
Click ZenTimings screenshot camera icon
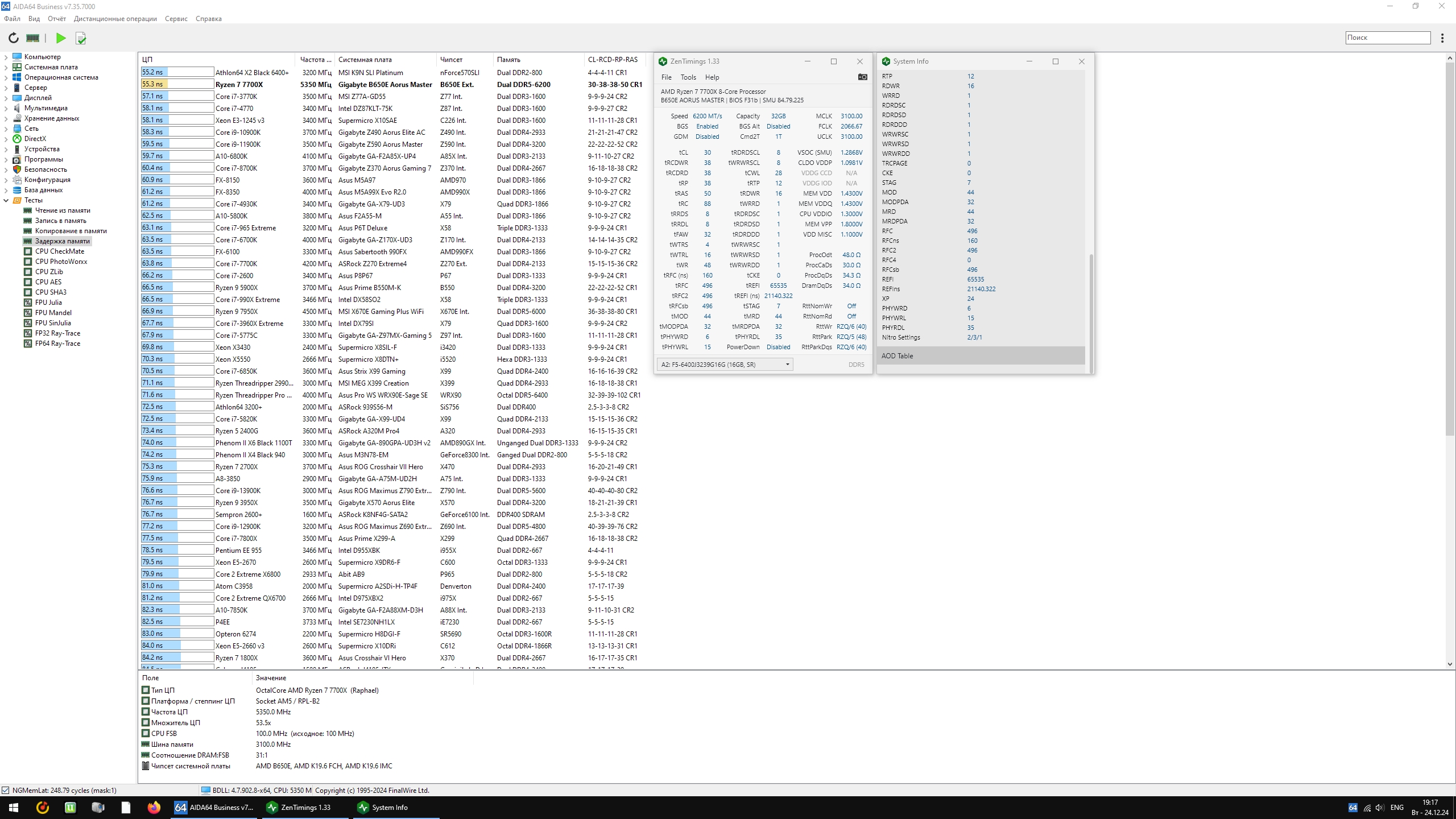[x=862, y=77]
